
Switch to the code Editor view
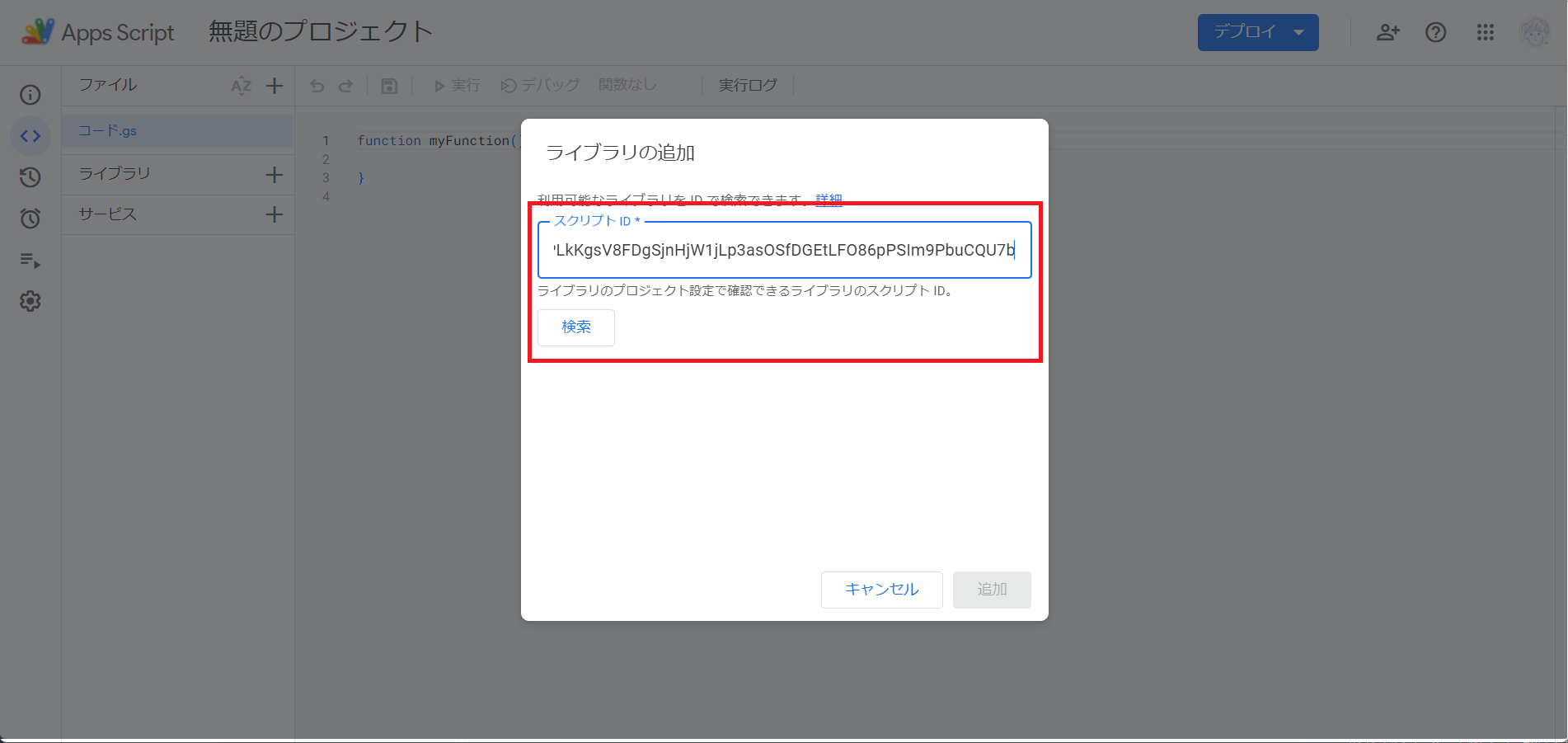click(x=30, y=135)
